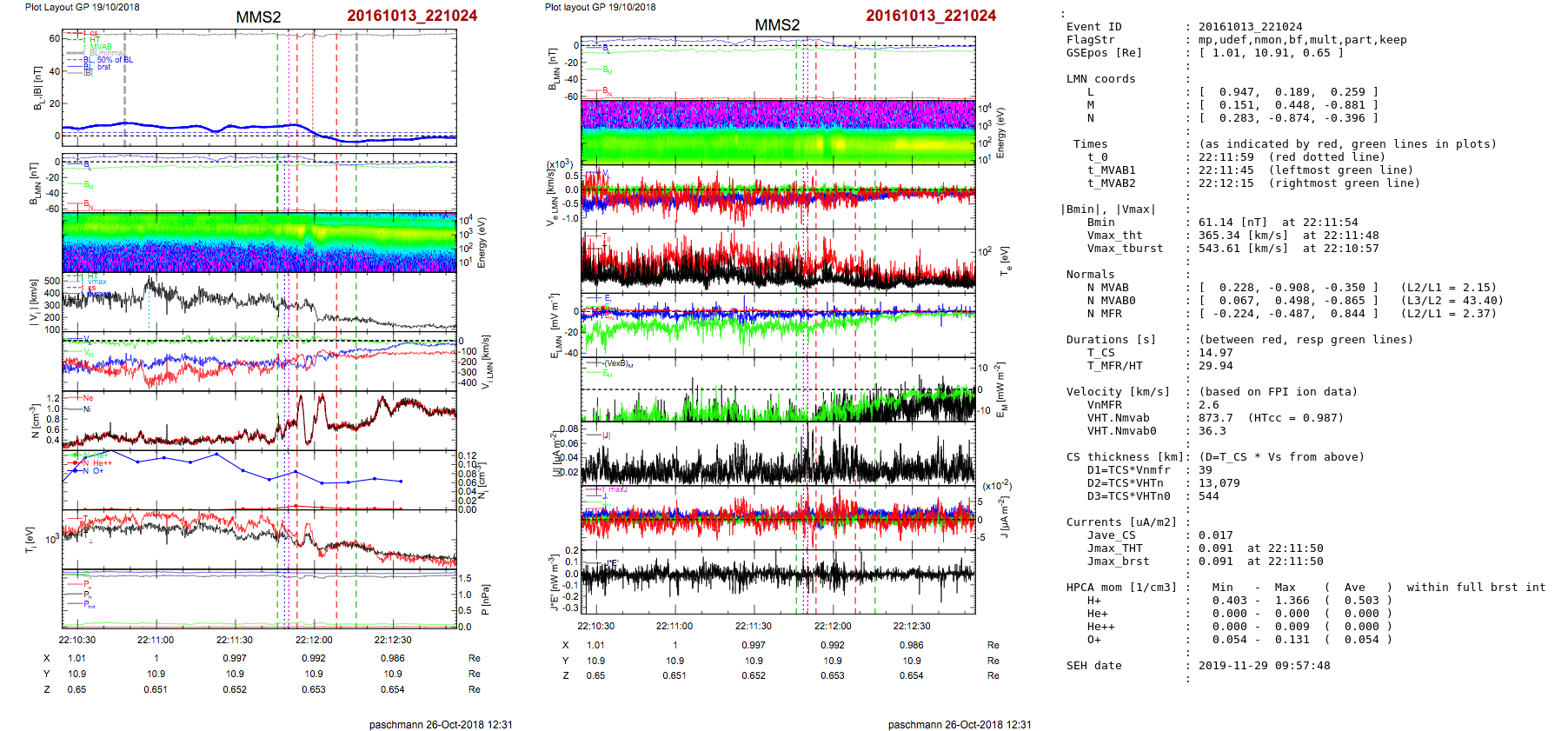Select the VHT.Nmvab0 value '36.3'
Image resolution: width=1568 pixels, height=731 pixels.
point(1212,431)
